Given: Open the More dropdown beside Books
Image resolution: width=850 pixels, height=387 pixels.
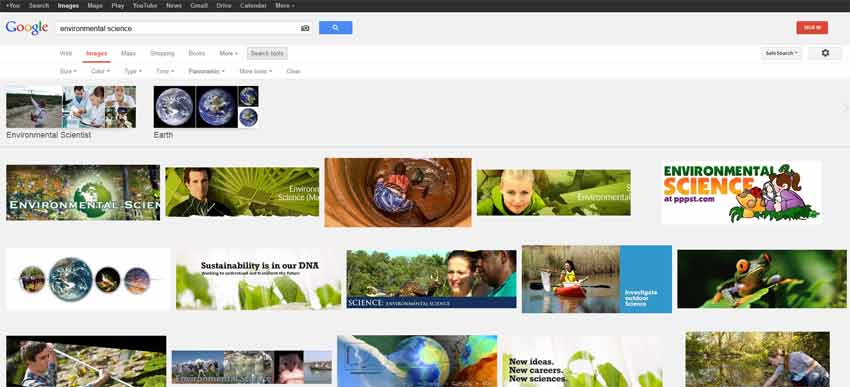Looking at the screenshot, I should [228, 54].
